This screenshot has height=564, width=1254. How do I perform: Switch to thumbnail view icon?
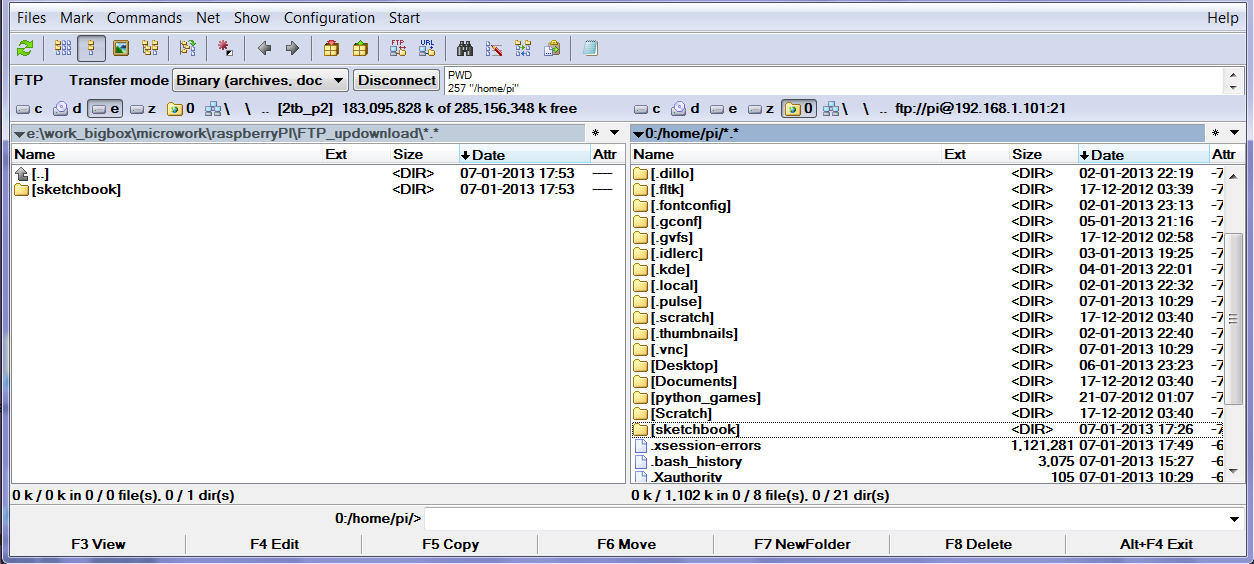pos(121,48)
